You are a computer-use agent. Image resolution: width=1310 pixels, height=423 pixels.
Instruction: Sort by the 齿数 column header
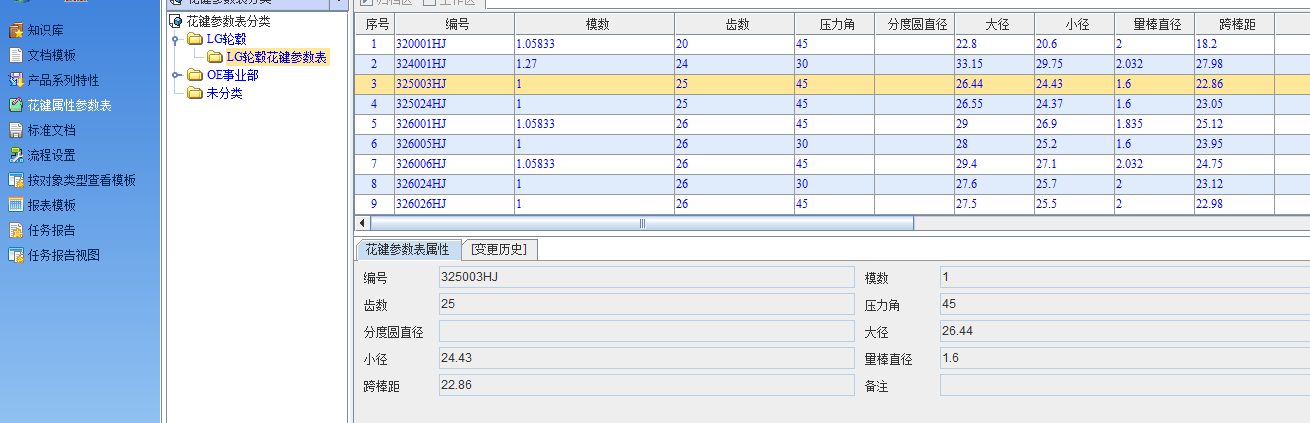click(734, 24)
